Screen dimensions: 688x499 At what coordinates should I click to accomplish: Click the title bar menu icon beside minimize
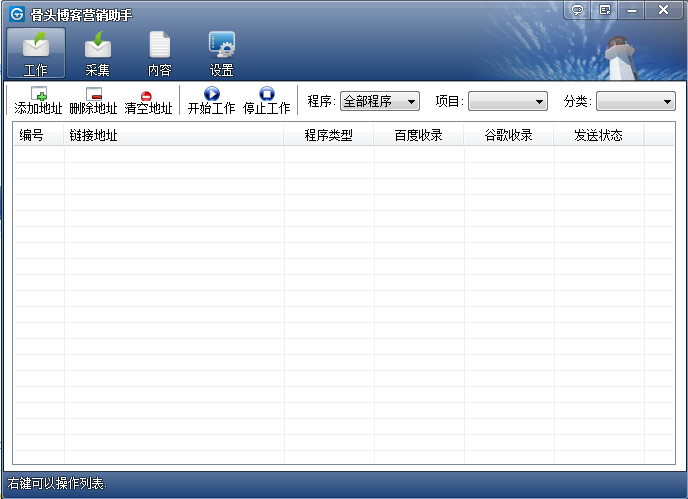605,10
